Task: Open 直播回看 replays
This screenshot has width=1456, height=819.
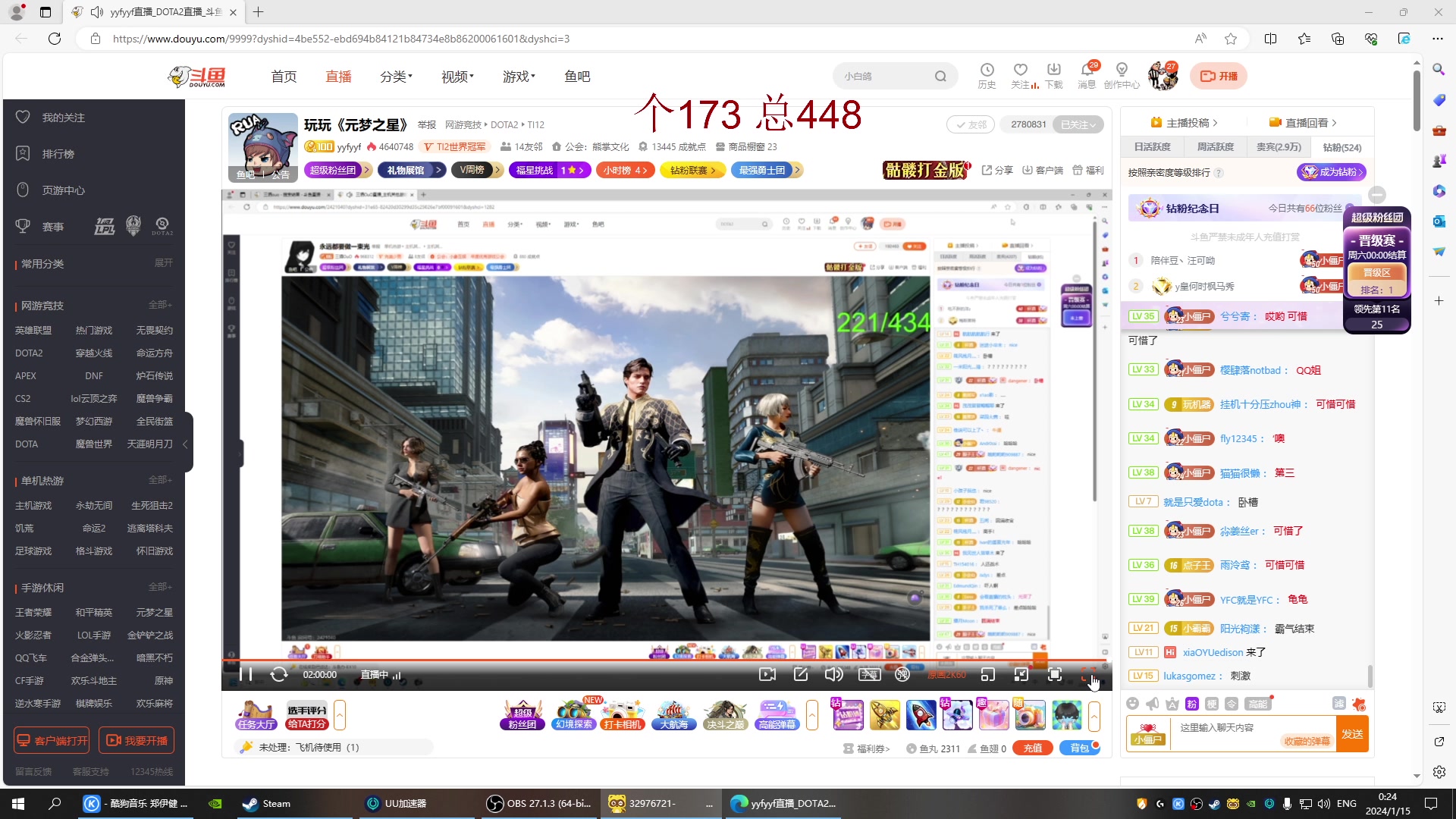Action: [x=1303, y=122]
